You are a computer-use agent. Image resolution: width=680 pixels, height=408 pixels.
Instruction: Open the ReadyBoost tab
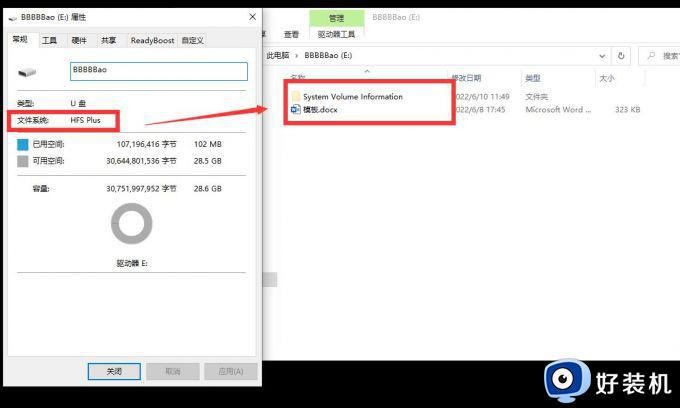click(151, 40)
